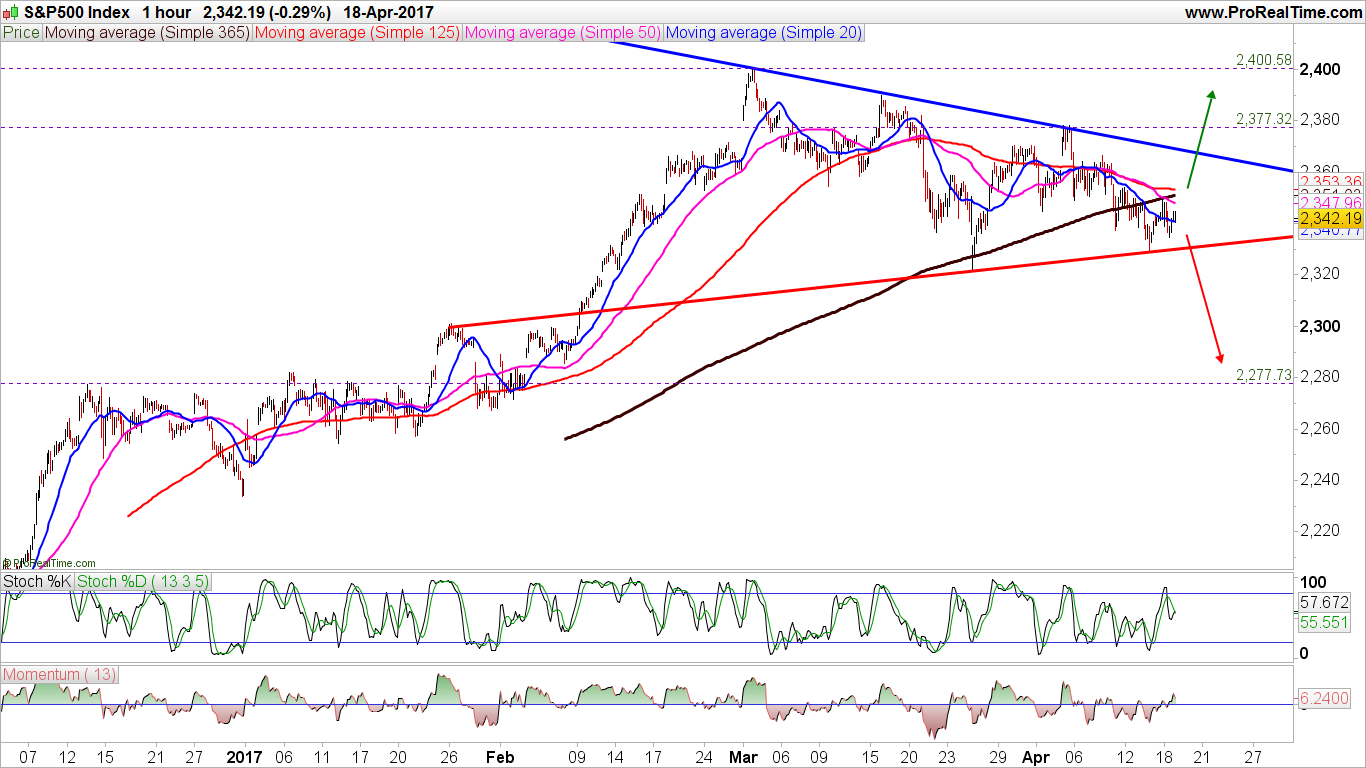1366x768 pixels.
Task: Click the 2,240 price axis label
Action: (1320, 479)
